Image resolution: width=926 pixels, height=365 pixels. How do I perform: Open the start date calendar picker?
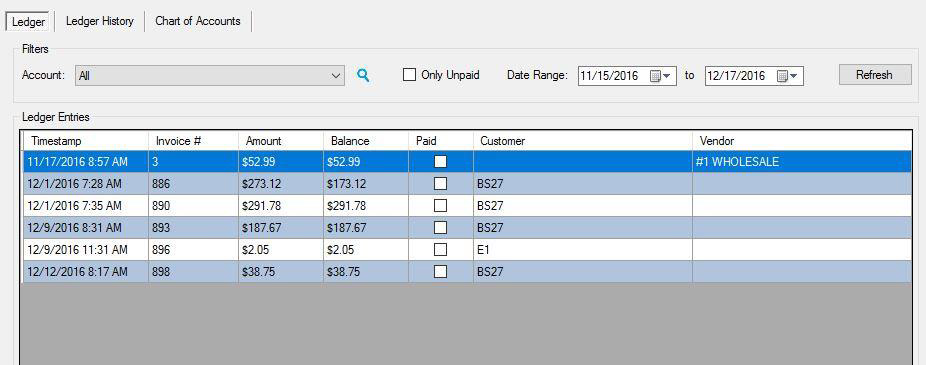660,76
